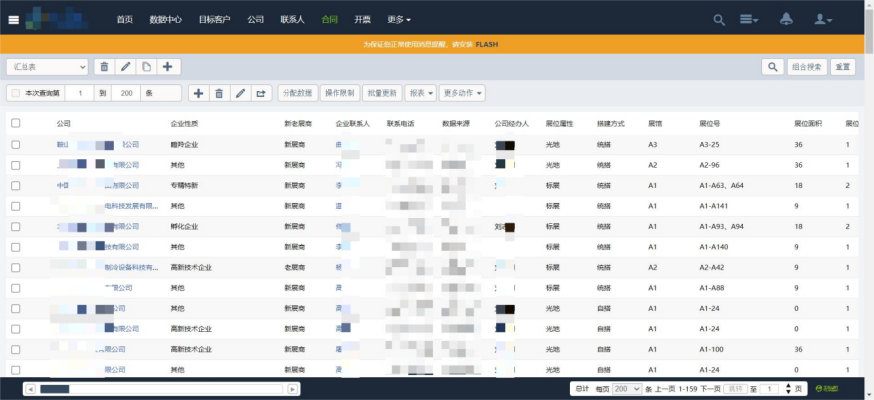Delete the view using trash icon beside 汇总表
The width and height of the screenshot is (874, 400).
point(103,67)
